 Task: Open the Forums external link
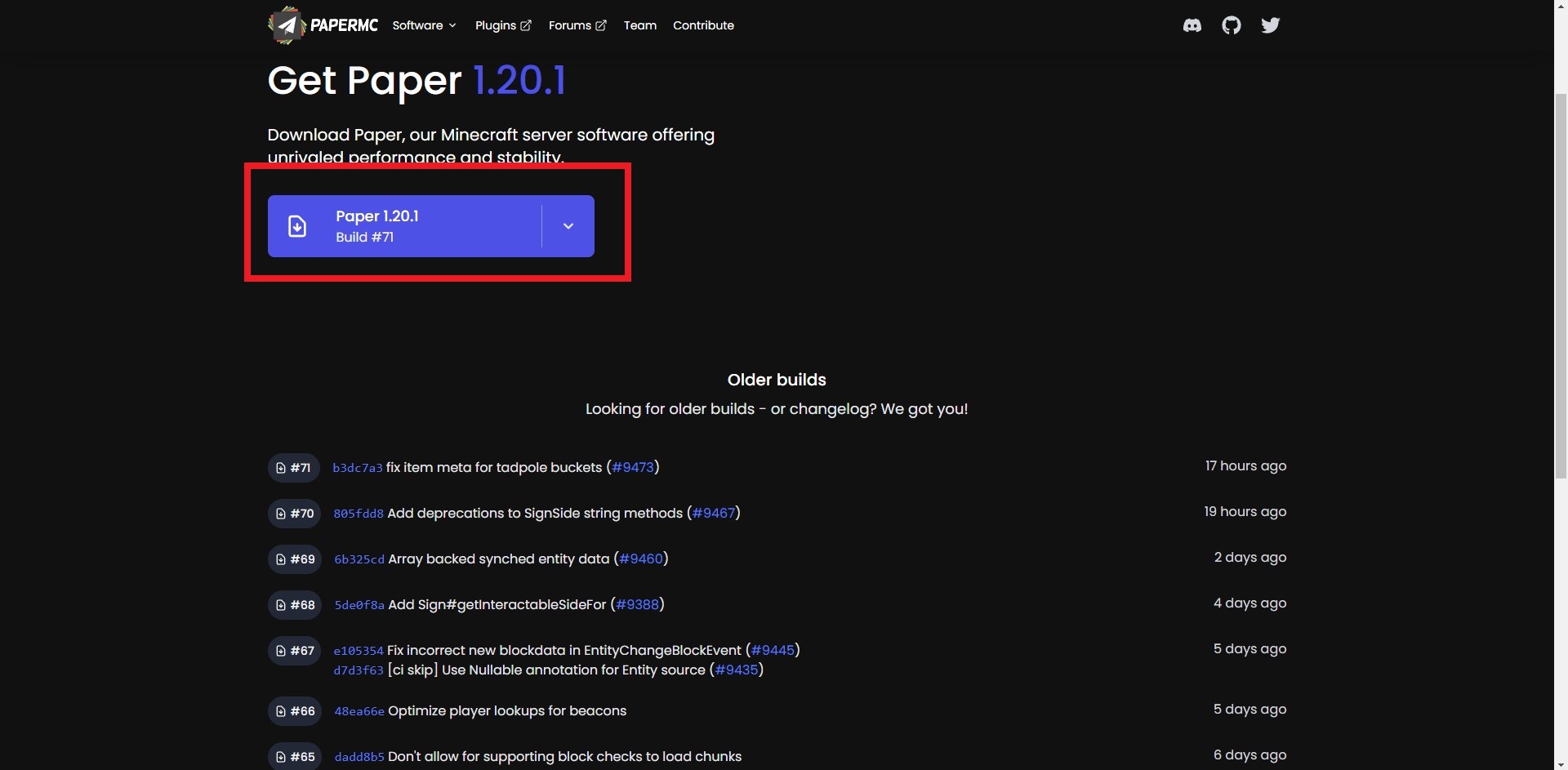pos(577,25)
